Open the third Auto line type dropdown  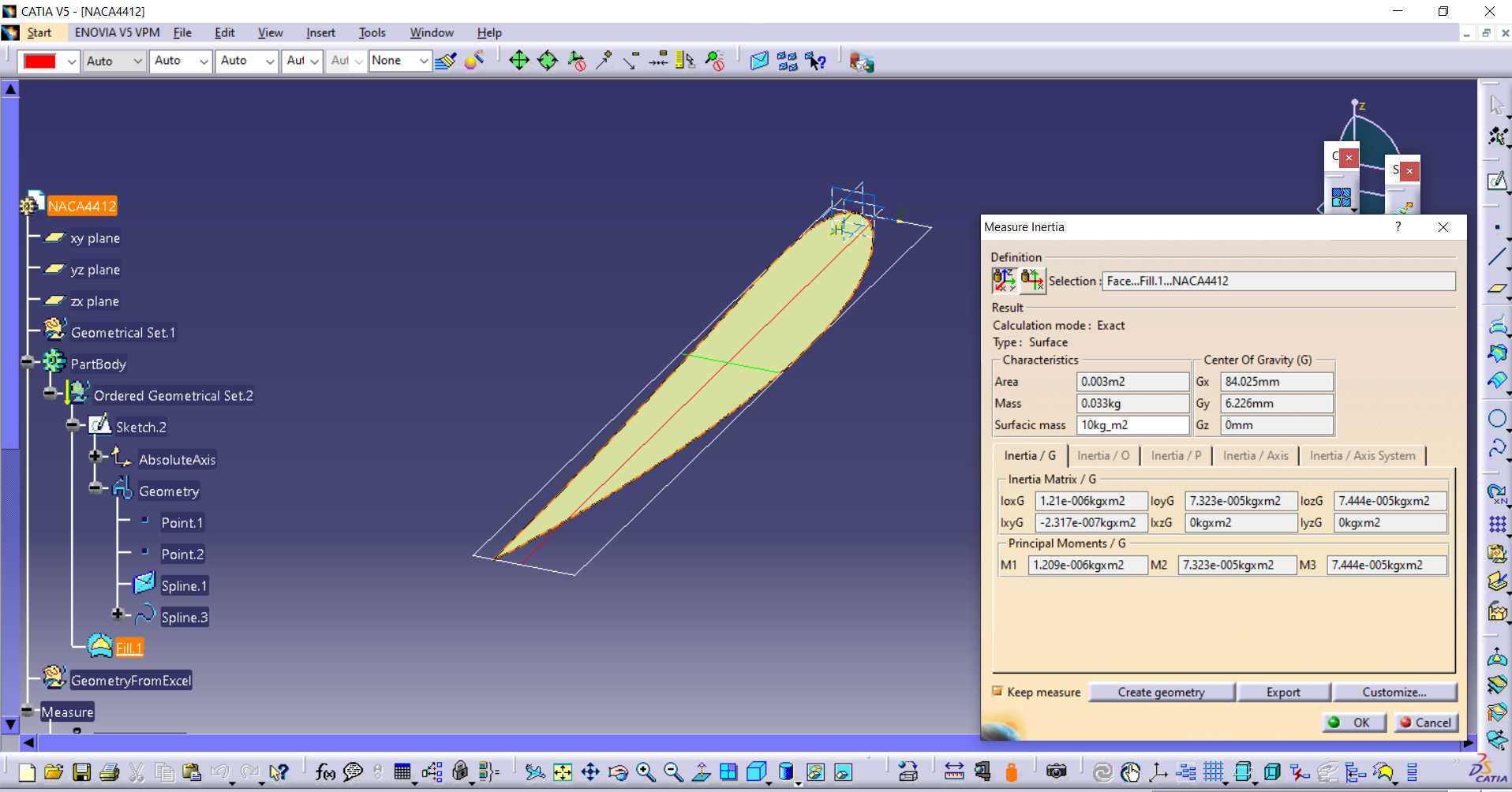(270, 61)
